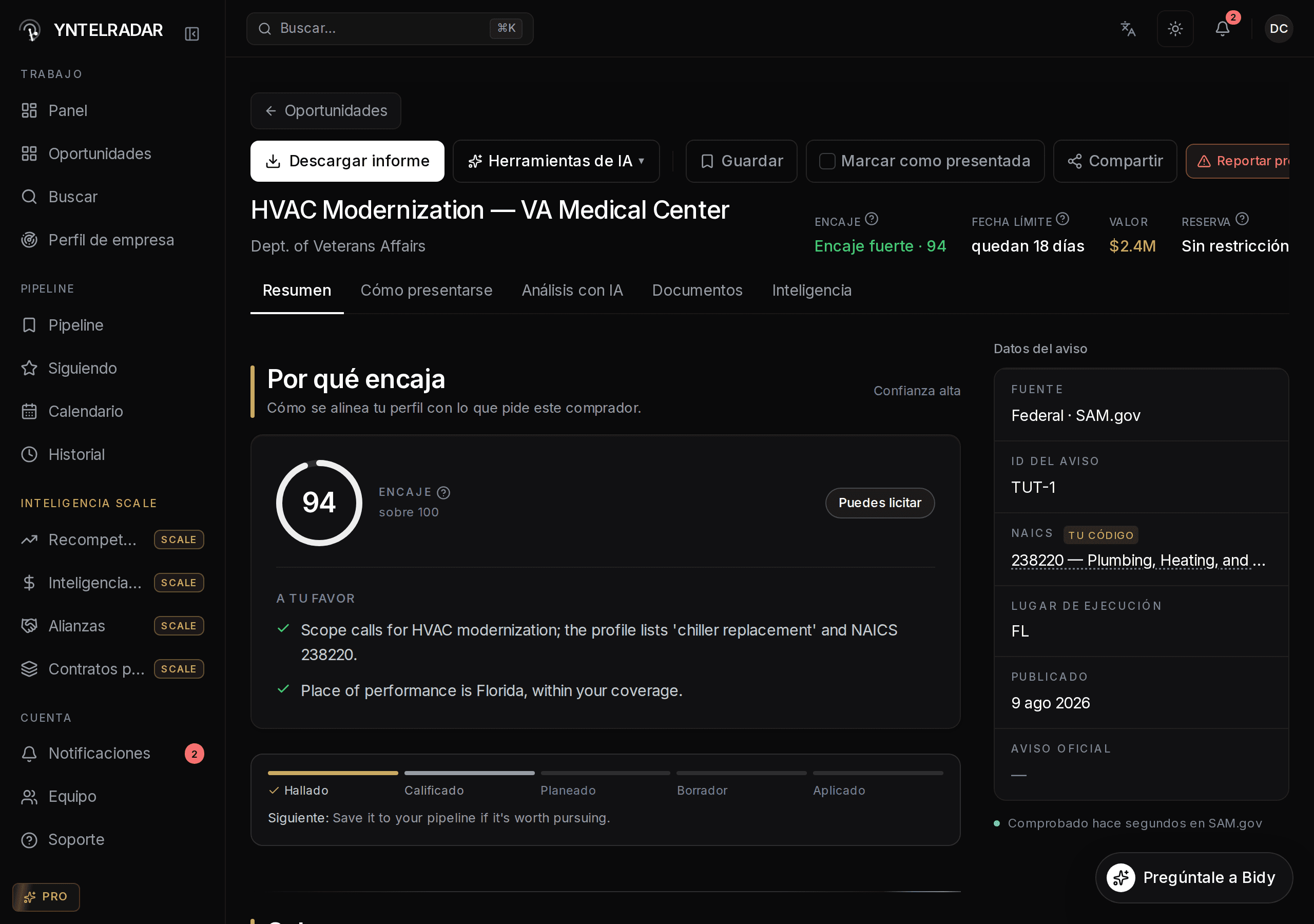Select the Resumen tab

(297, 290)
